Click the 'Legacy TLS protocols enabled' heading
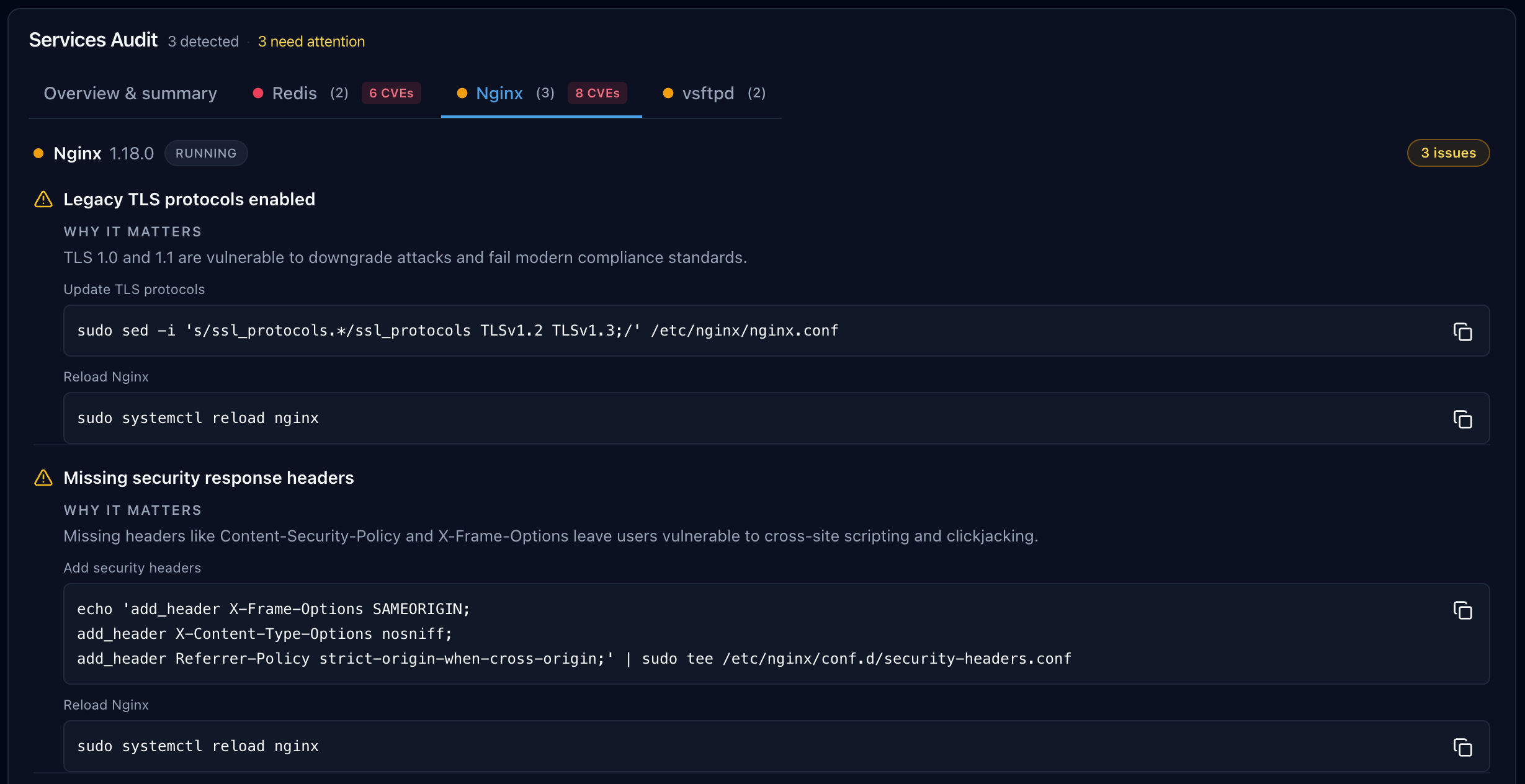 coord(189,199)
